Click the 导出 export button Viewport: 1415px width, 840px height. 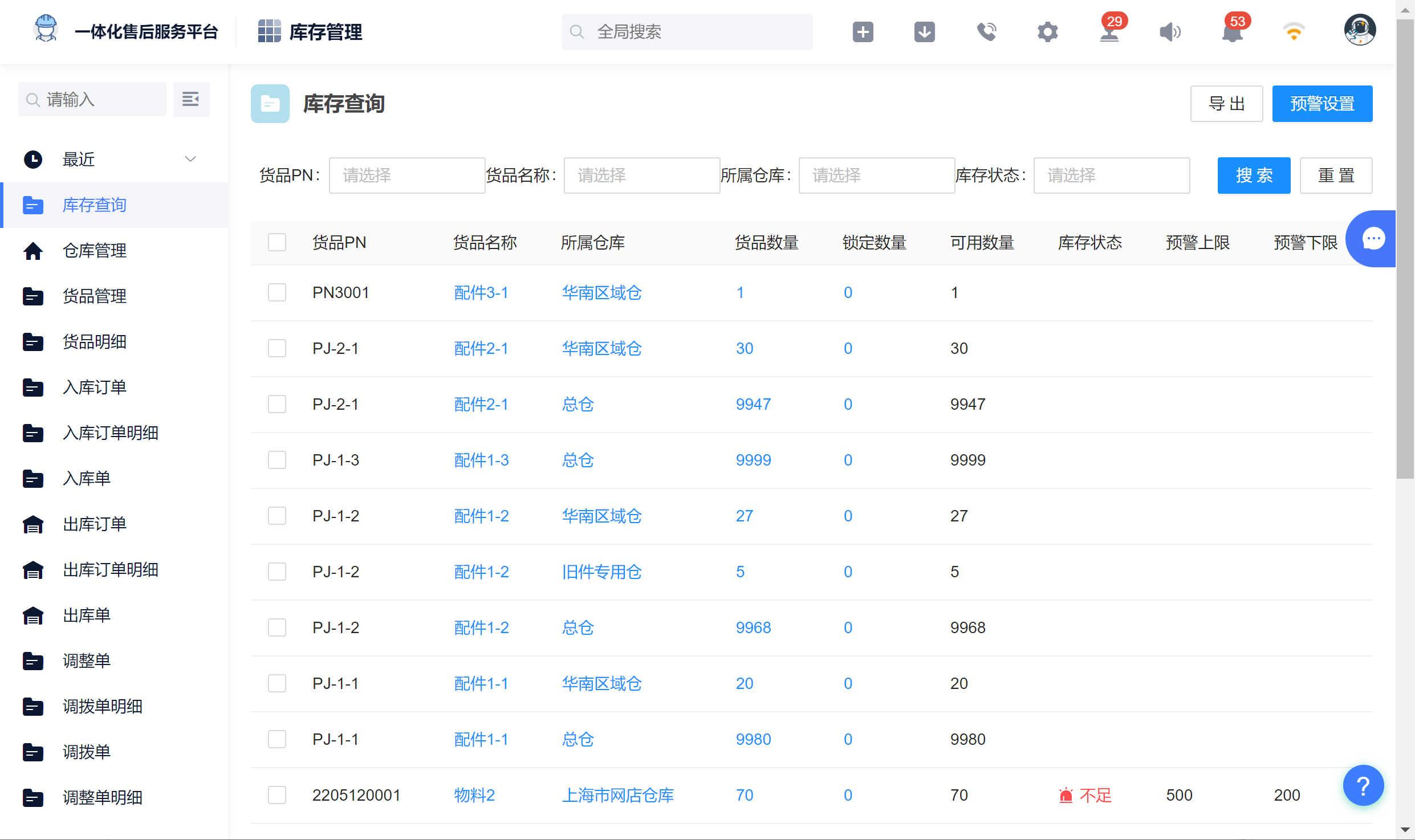click(x=1226, y=103)
